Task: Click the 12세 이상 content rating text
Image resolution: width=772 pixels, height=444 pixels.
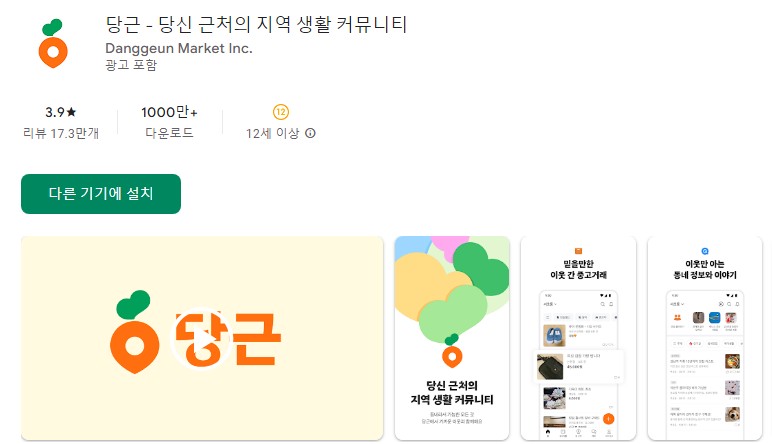Action: click(272, 133)
